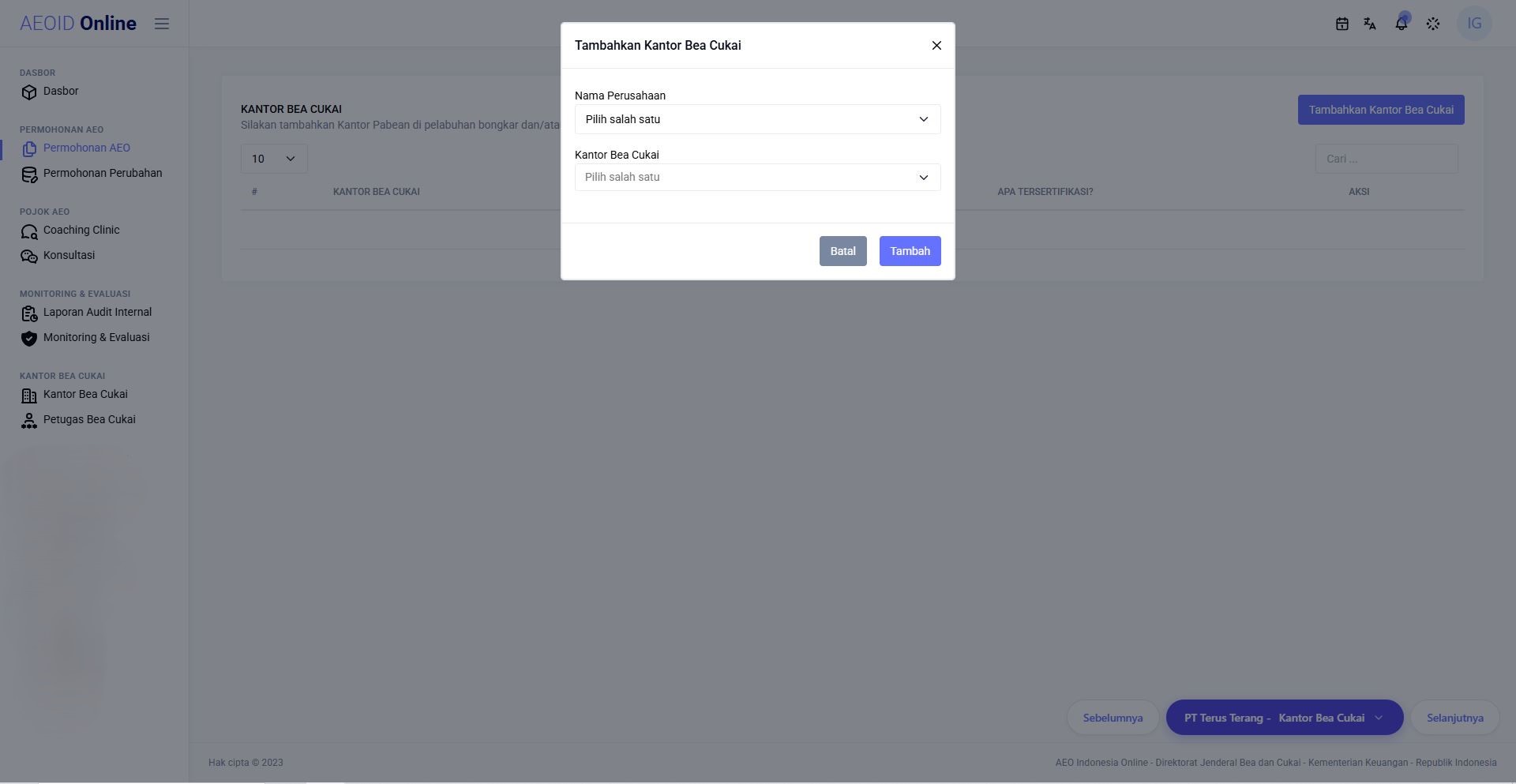Click the language translate icon

(x=1370, y=24)
